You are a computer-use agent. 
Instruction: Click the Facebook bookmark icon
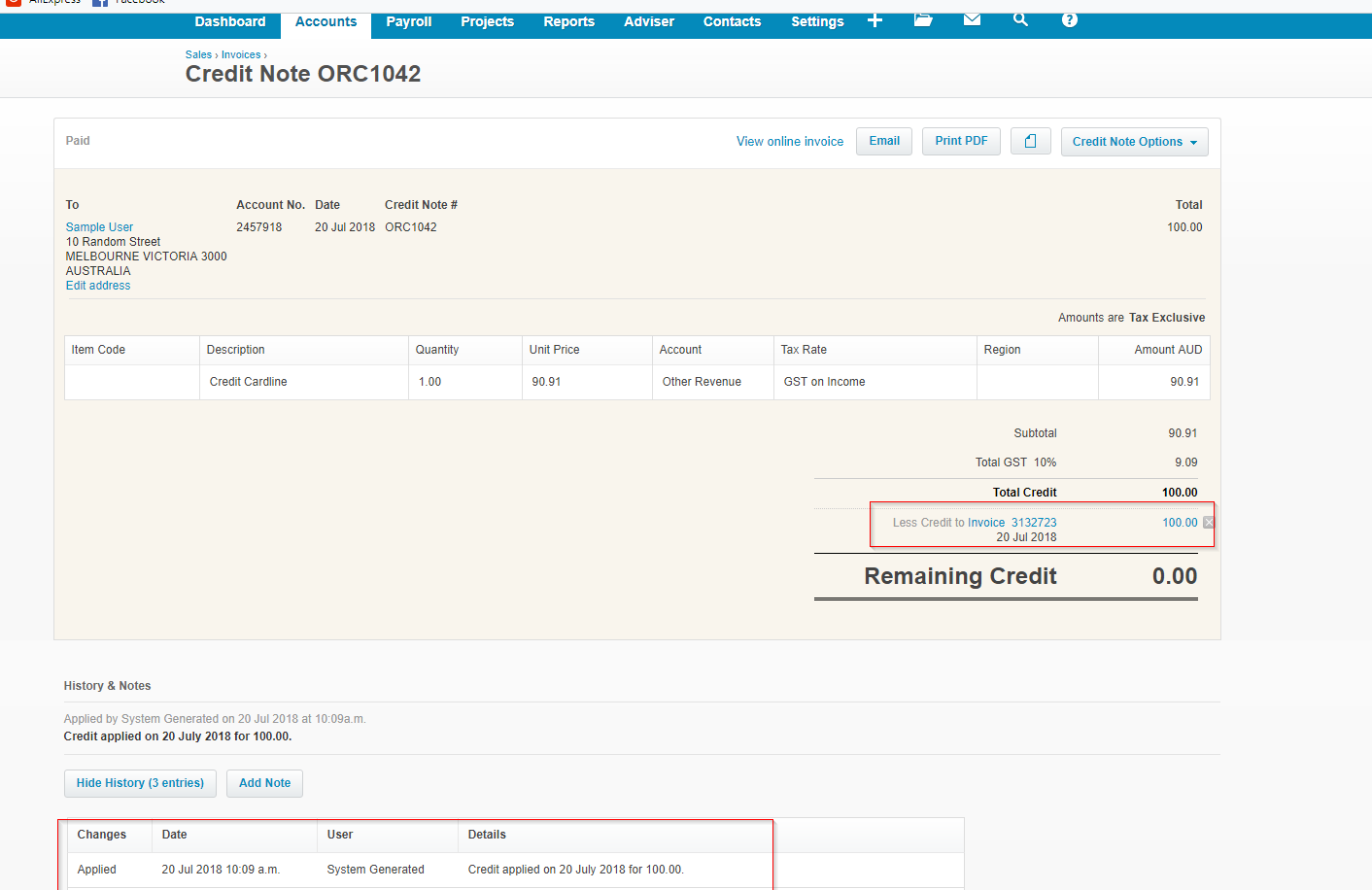tap(100, 3)
